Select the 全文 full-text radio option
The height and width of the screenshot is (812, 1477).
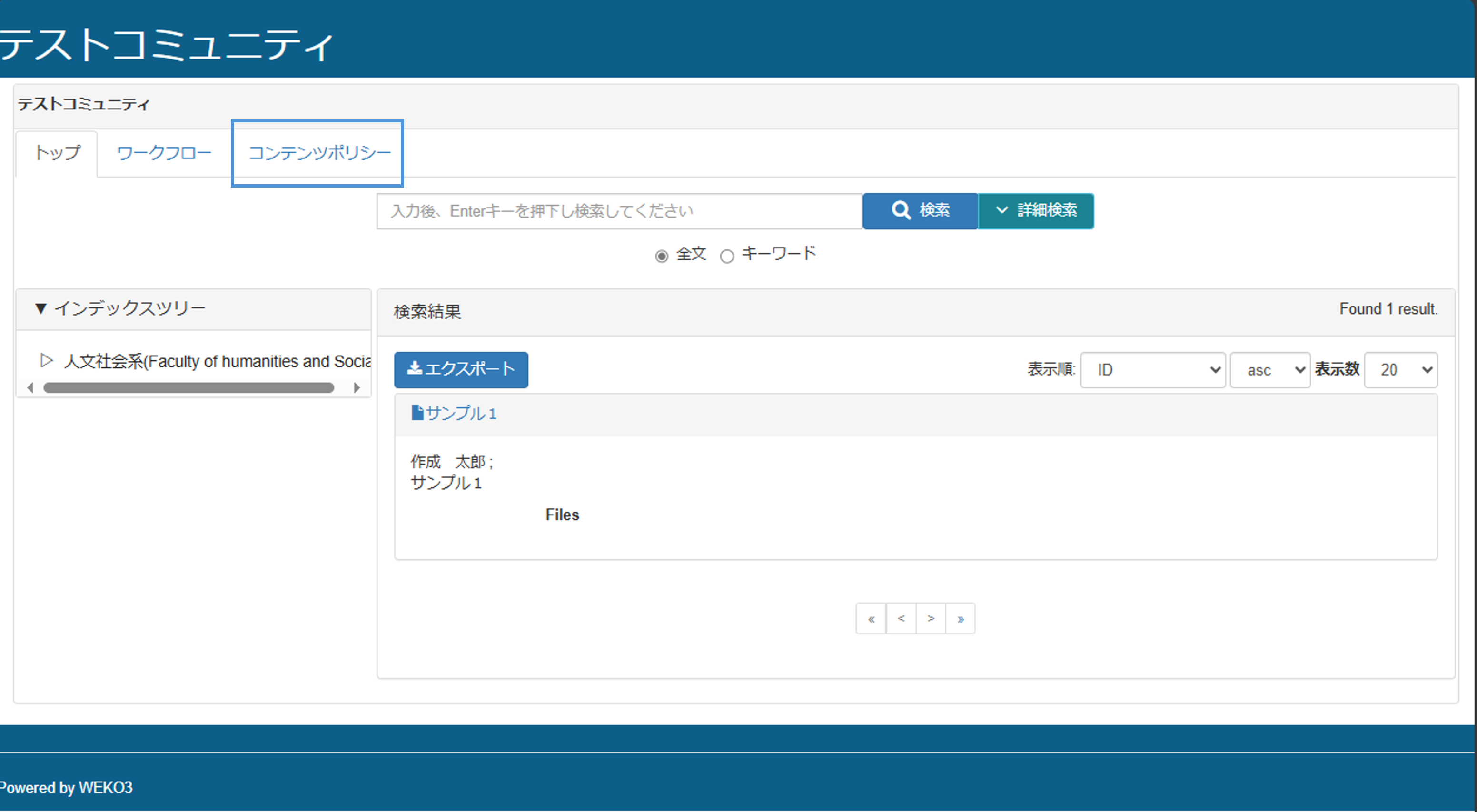pos(661,257)
